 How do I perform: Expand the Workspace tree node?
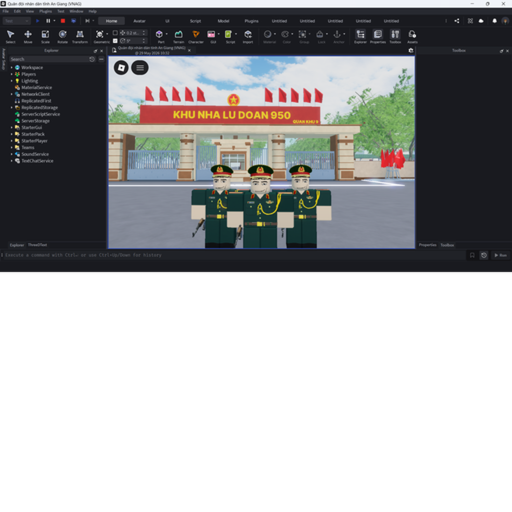[x=12, y=68]
